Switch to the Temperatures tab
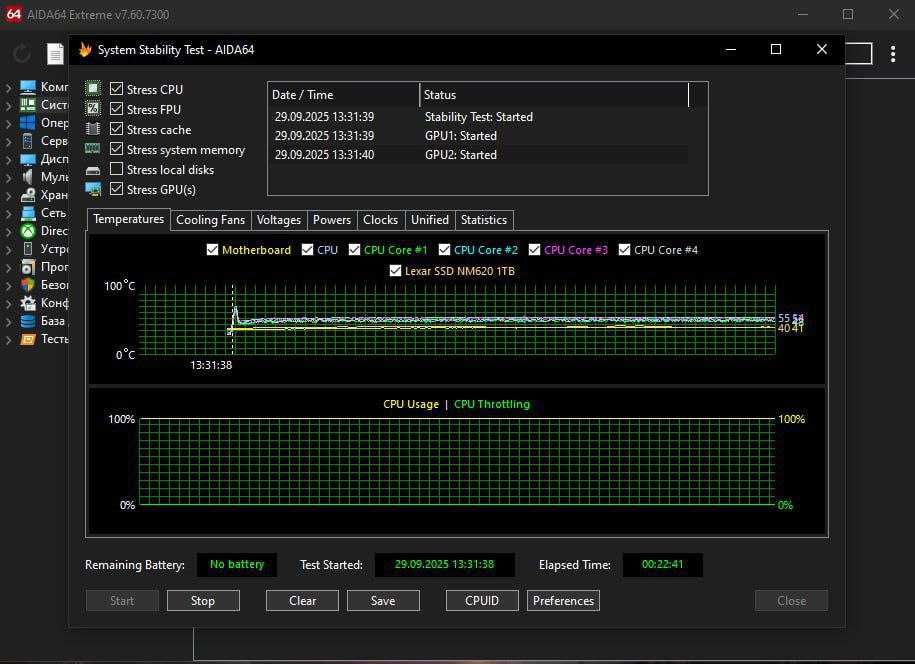 click(128, 219)
